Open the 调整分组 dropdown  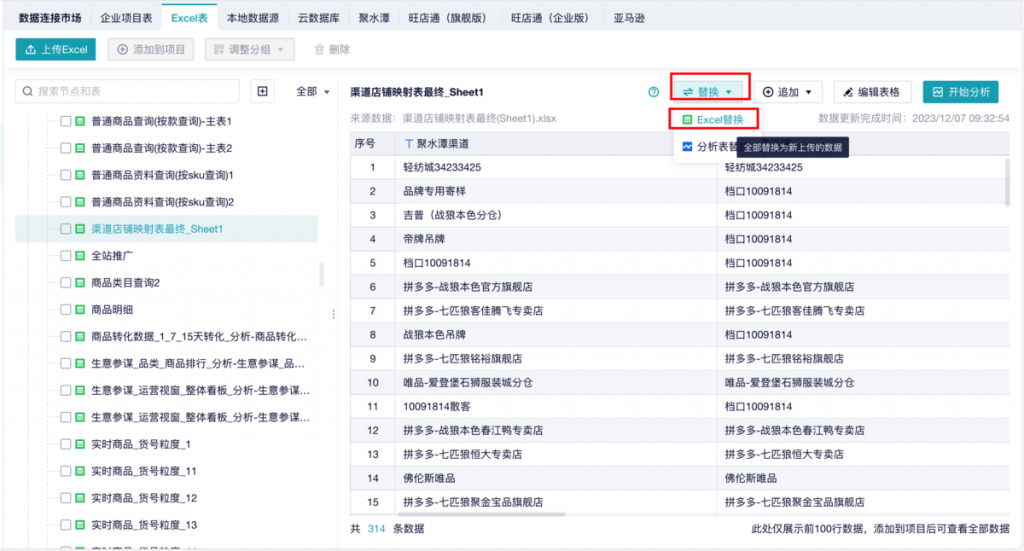pos(249,49)
